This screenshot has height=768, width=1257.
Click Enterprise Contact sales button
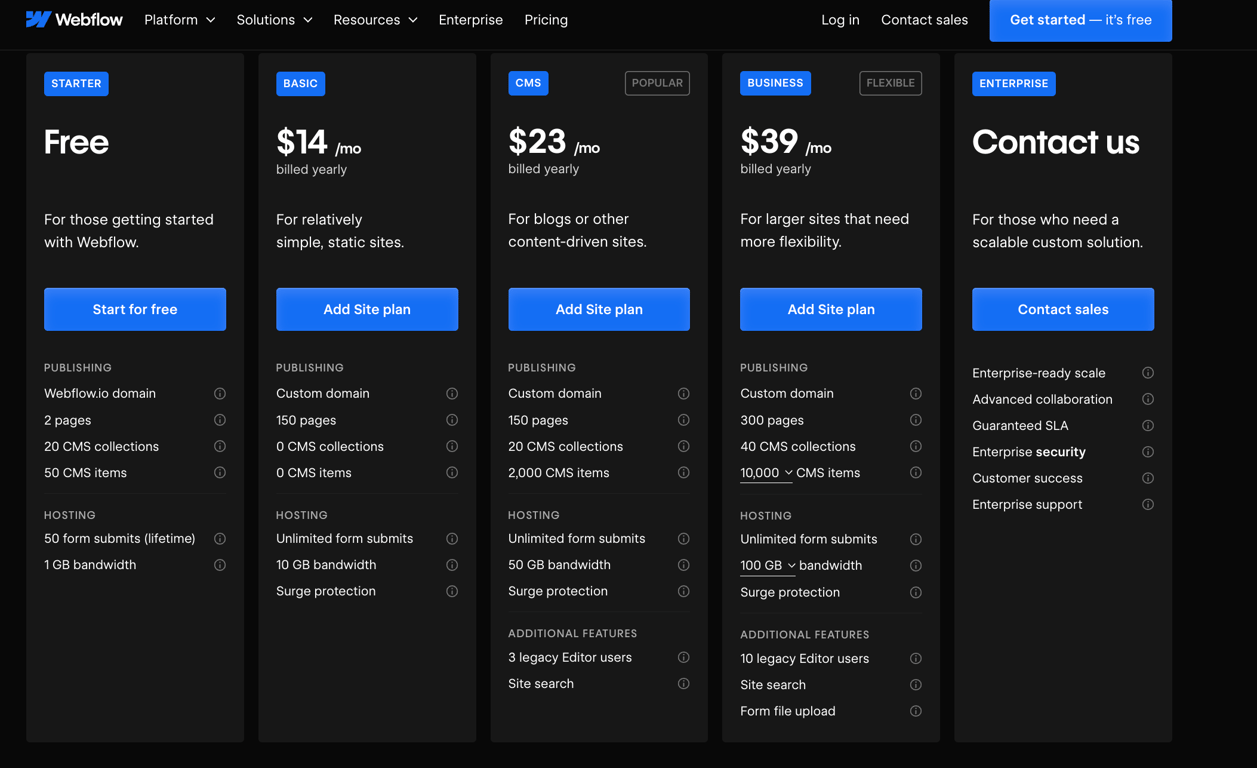click(x=1063, y=309)
